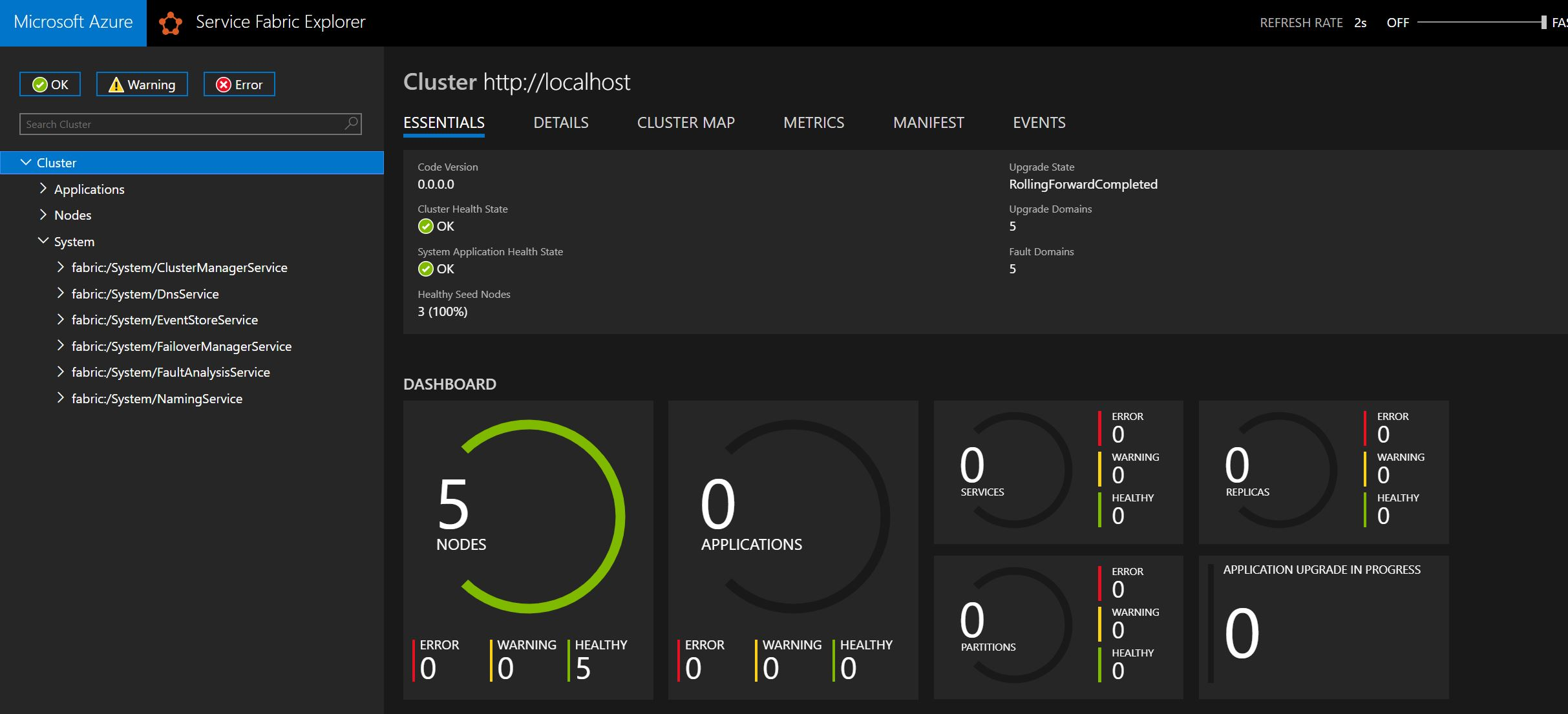The width and height of the screenshot is (1568, 714).
Task: Collapse the System tree node
Action: [43, 241]
